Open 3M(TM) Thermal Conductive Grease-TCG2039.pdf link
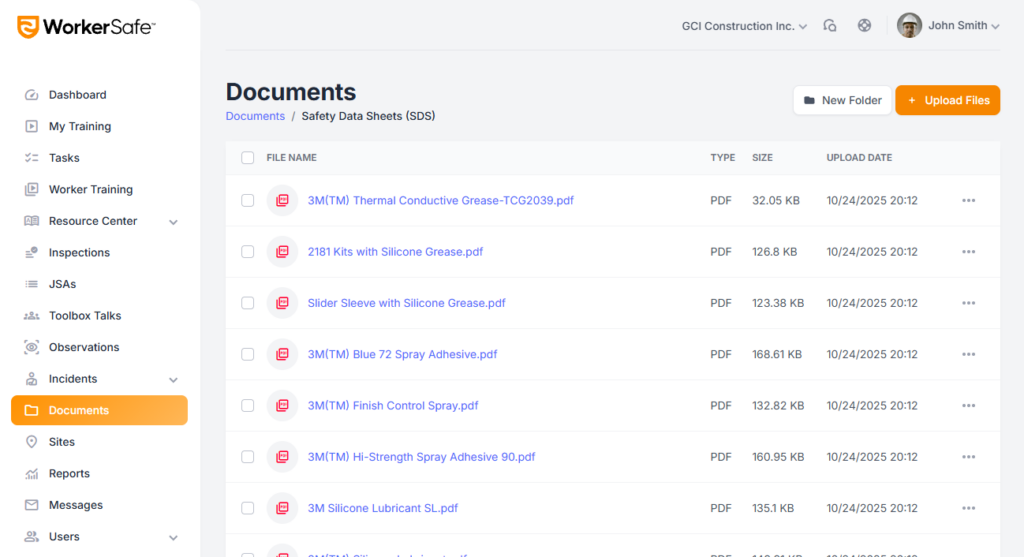Image resolution: width=1024 pixels, height=557 pixels. (x=441, y=200)
